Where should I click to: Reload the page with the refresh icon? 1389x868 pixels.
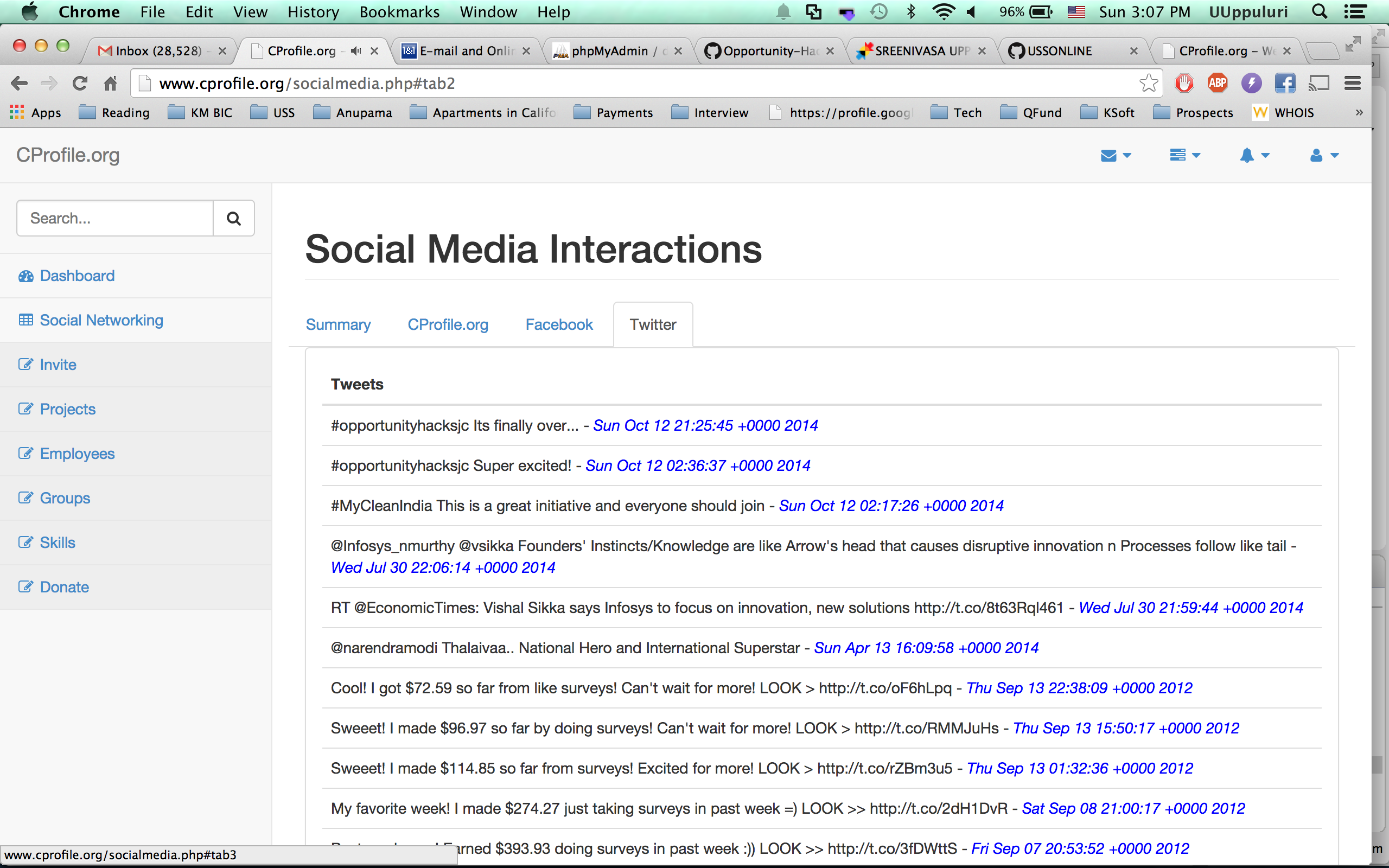80,83
